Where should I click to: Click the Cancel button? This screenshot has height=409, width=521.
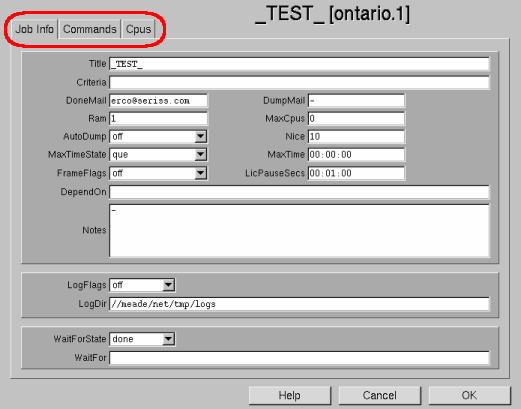tap(380, 395)
